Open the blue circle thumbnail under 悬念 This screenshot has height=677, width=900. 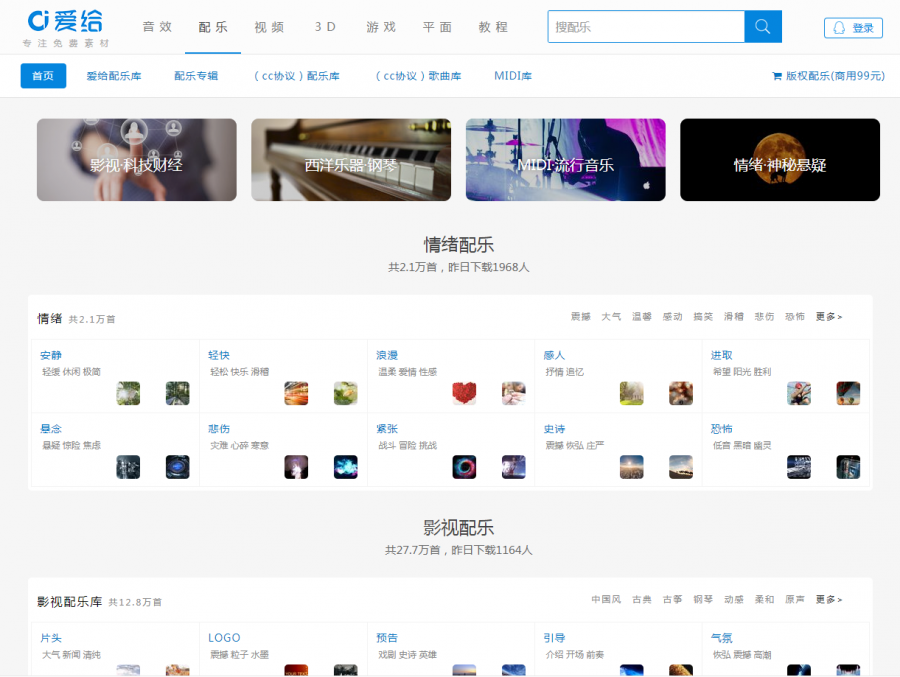pos(177,467)
